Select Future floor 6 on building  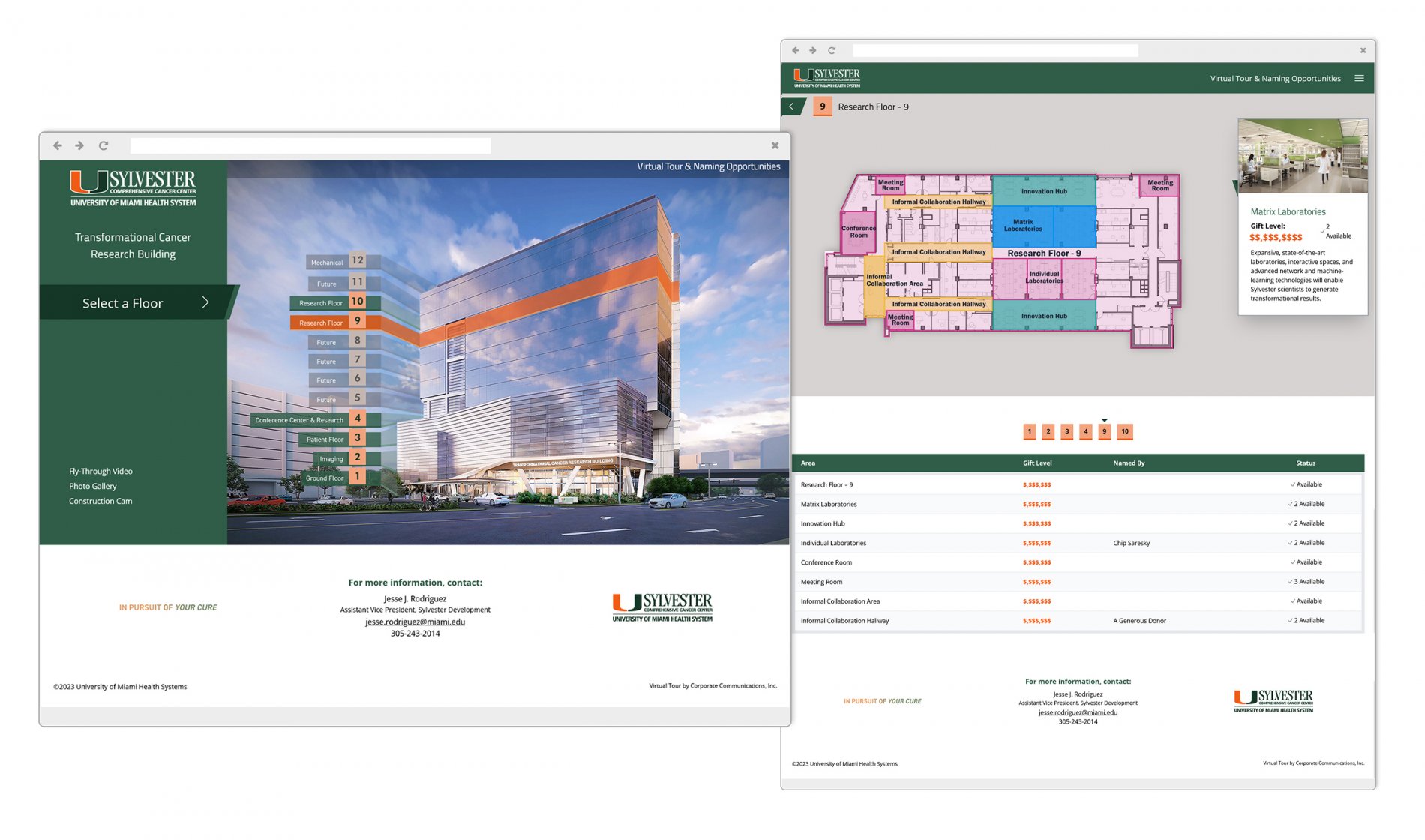pyautogui.click(x=337, y=379)
